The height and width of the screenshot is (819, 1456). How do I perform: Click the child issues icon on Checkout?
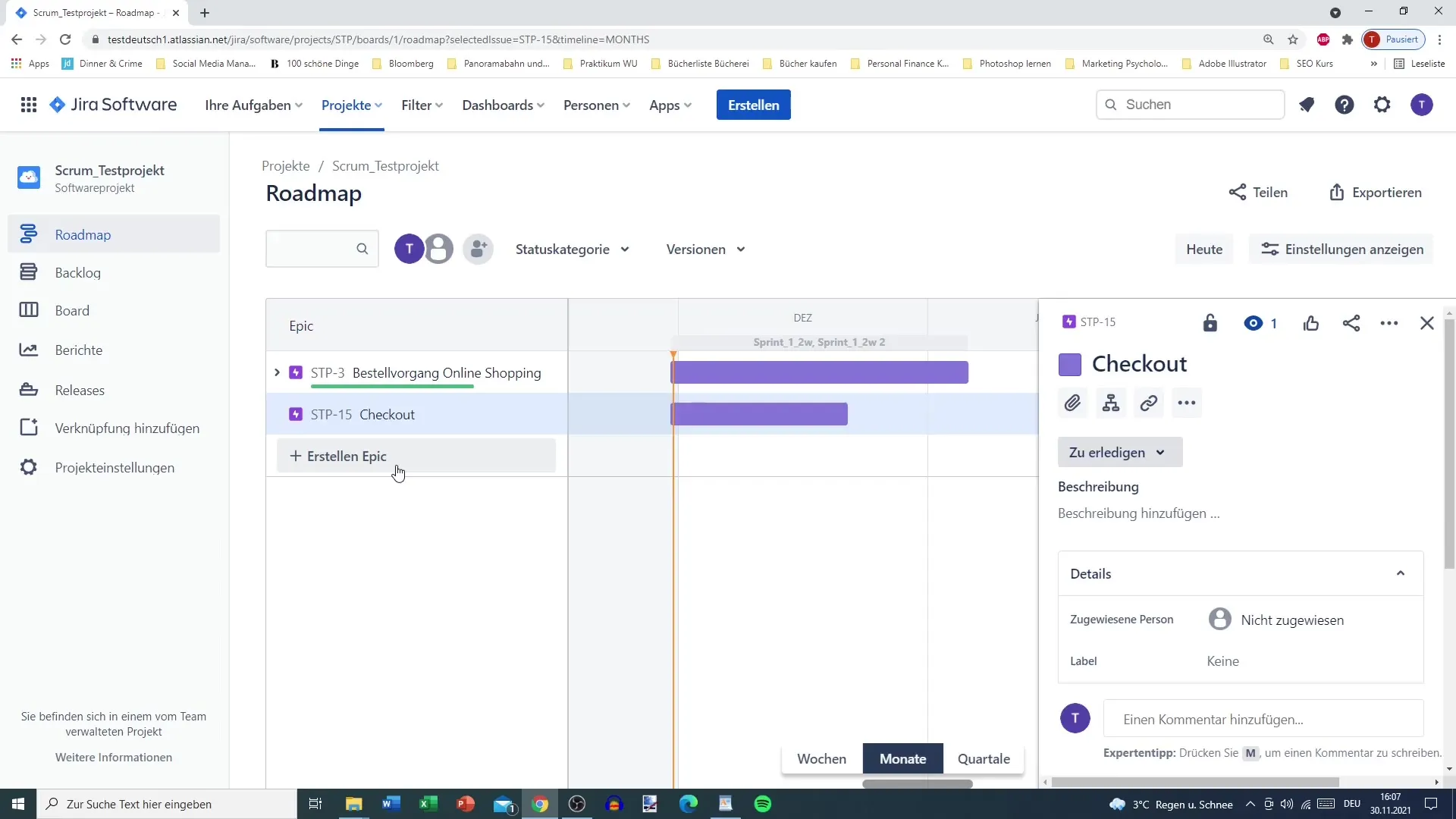1111,403
